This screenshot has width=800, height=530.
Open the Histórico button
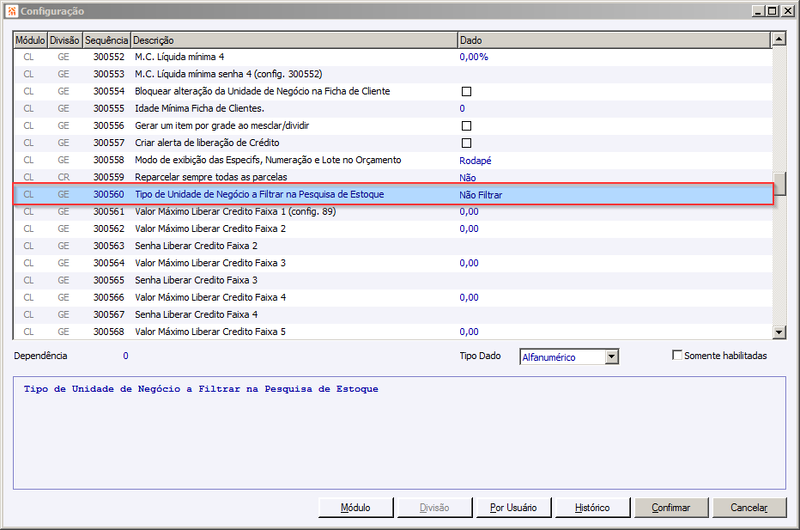click(x=592, y=508)
